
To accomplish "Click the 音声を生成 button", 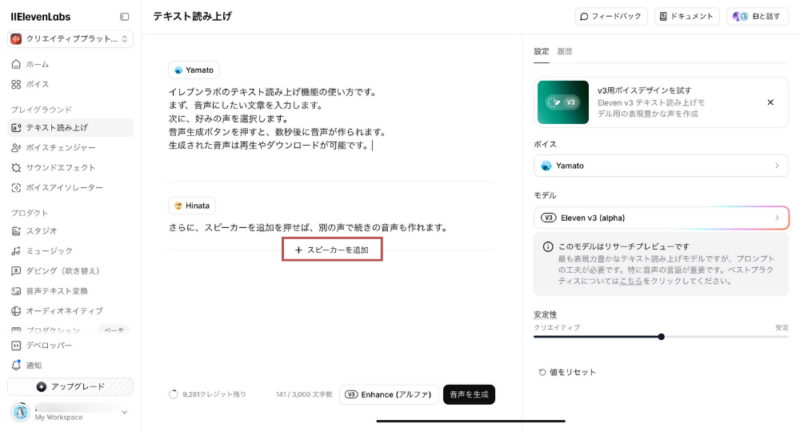I will point(468,394).
